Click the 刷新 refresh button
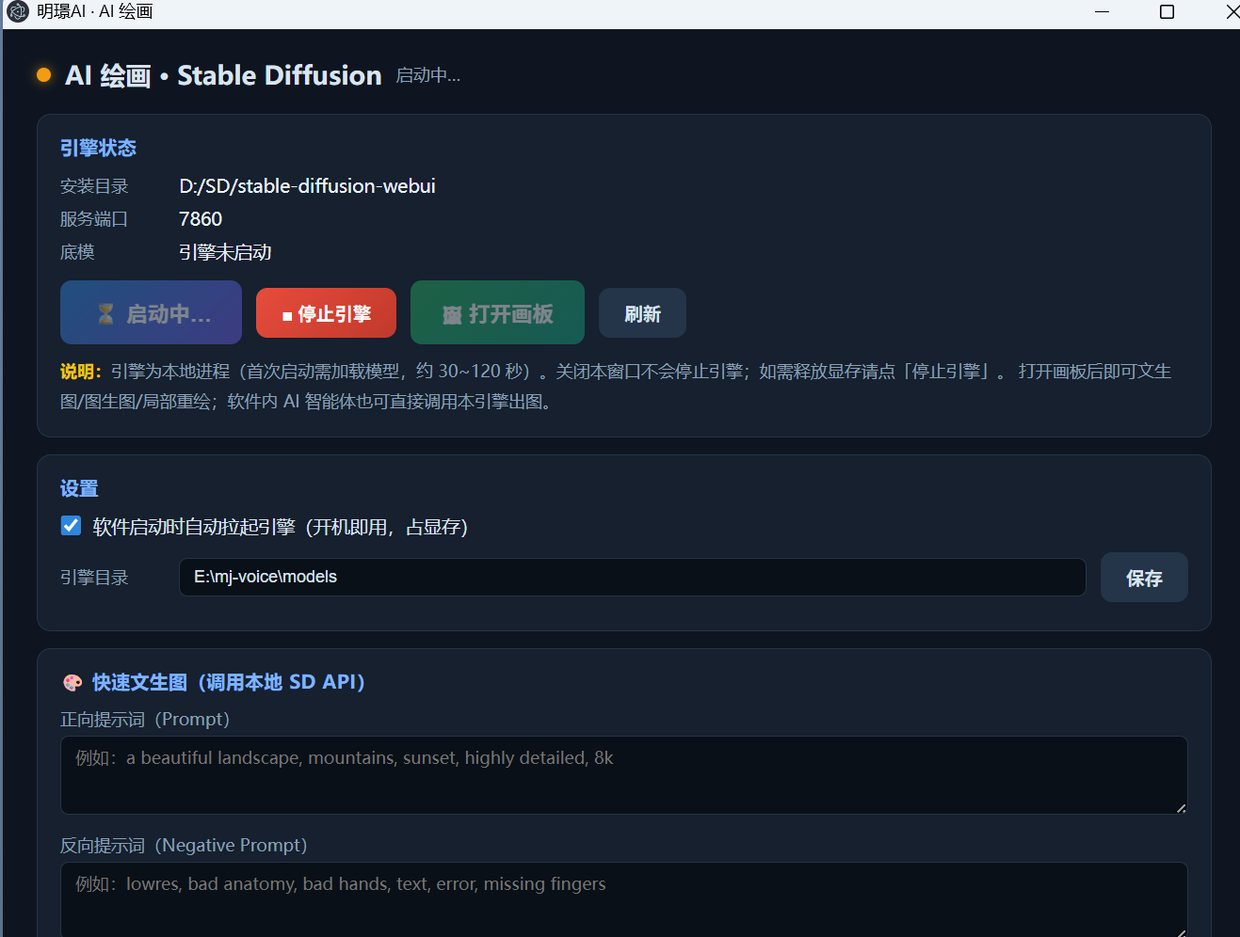 (x=642, y=313)
